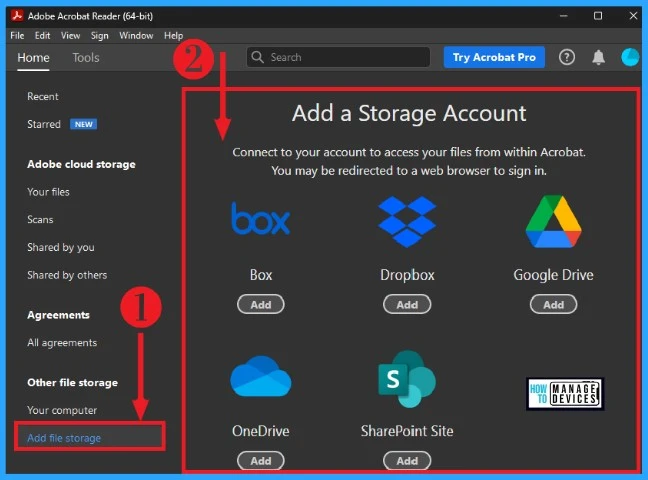Click the SharePoint Site label text
Screen dimensions: 648x480
(x=407, y=431)
